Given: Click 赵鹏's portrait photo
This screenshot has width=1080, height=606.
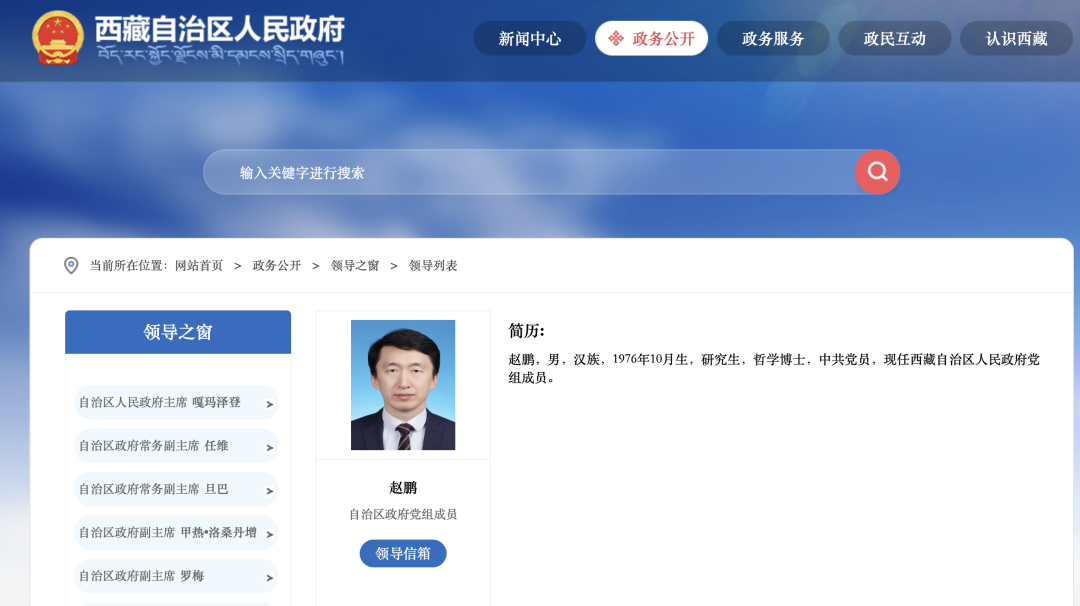Looking at the screenshot, I should (x=402, y=384).
